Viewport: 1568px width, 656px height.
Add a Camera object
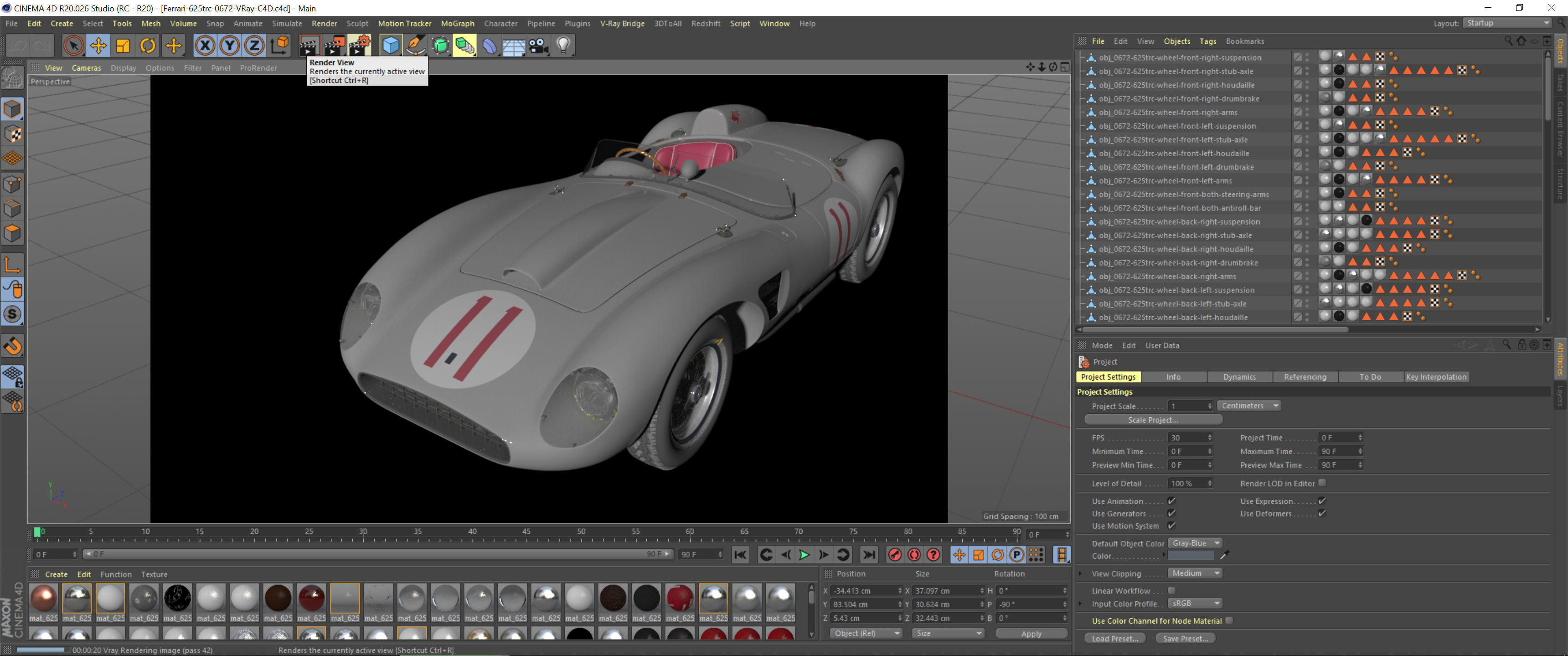click(x=539, y=46)
